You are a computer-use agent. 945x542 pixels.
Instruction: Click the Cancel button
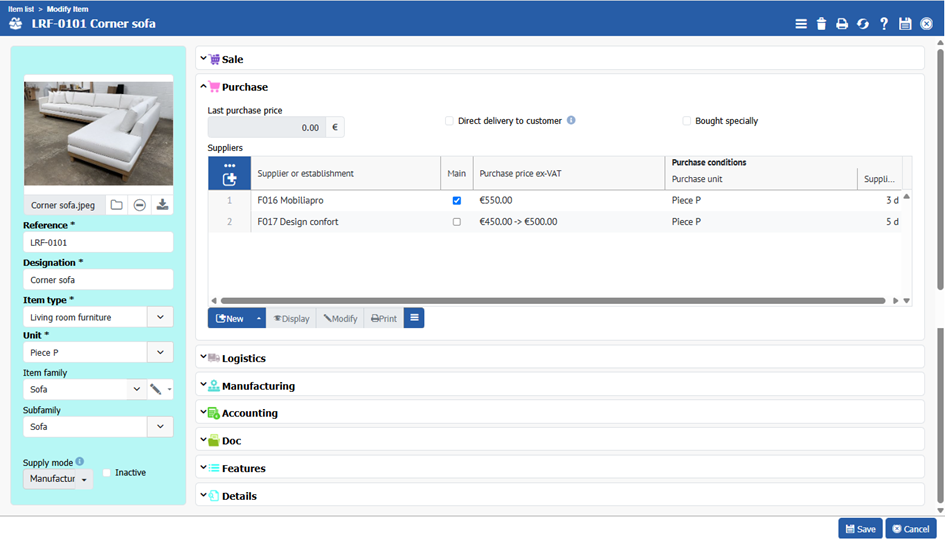click(x=910, y=529)
